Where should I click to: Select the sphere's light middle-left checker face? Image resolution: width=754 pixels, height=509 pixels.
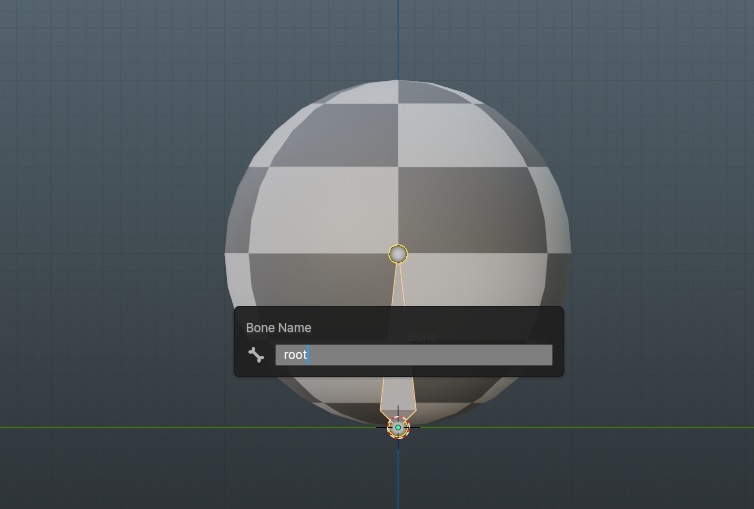320,208
